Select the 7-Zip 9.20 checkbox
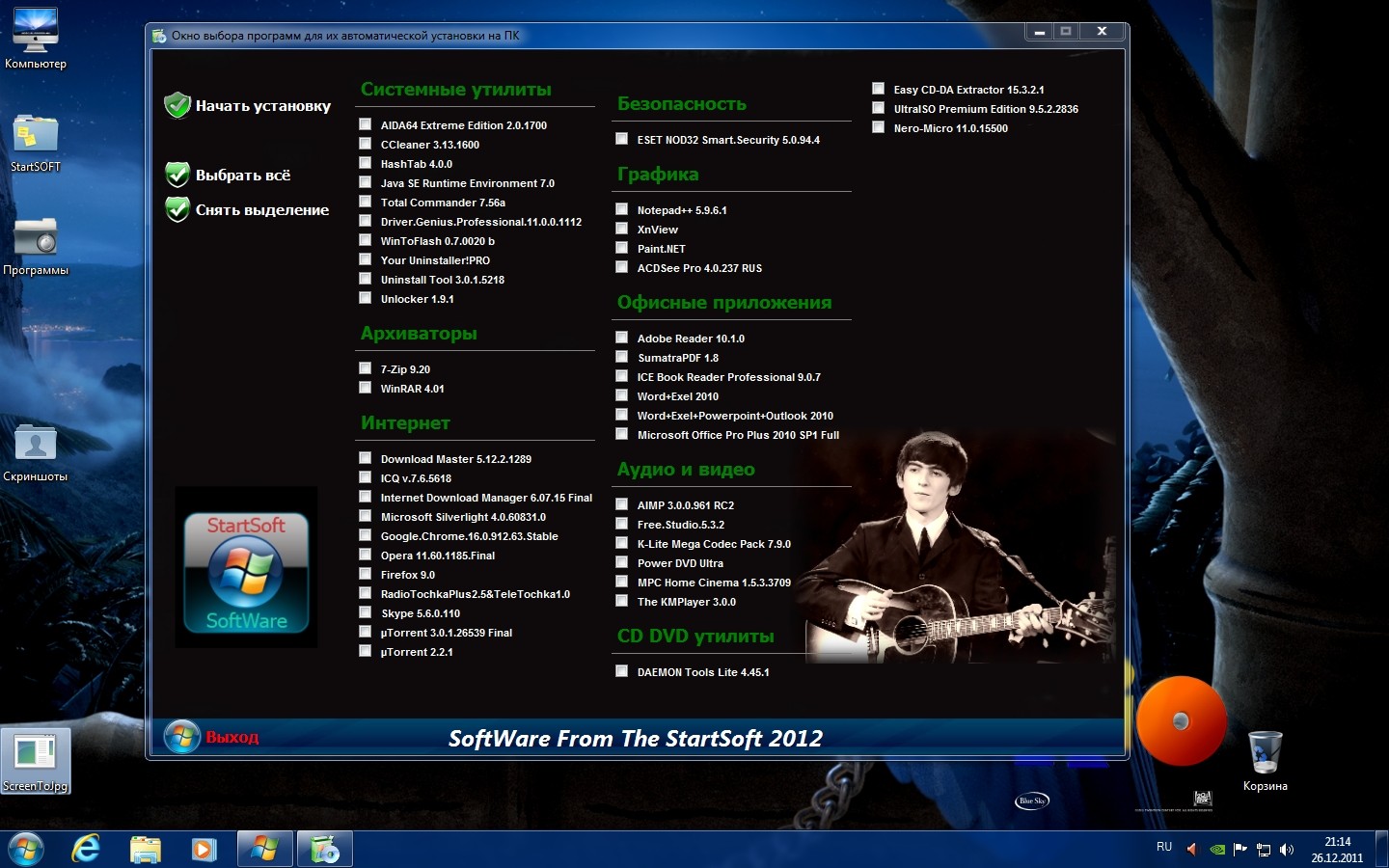 point(366,368)
